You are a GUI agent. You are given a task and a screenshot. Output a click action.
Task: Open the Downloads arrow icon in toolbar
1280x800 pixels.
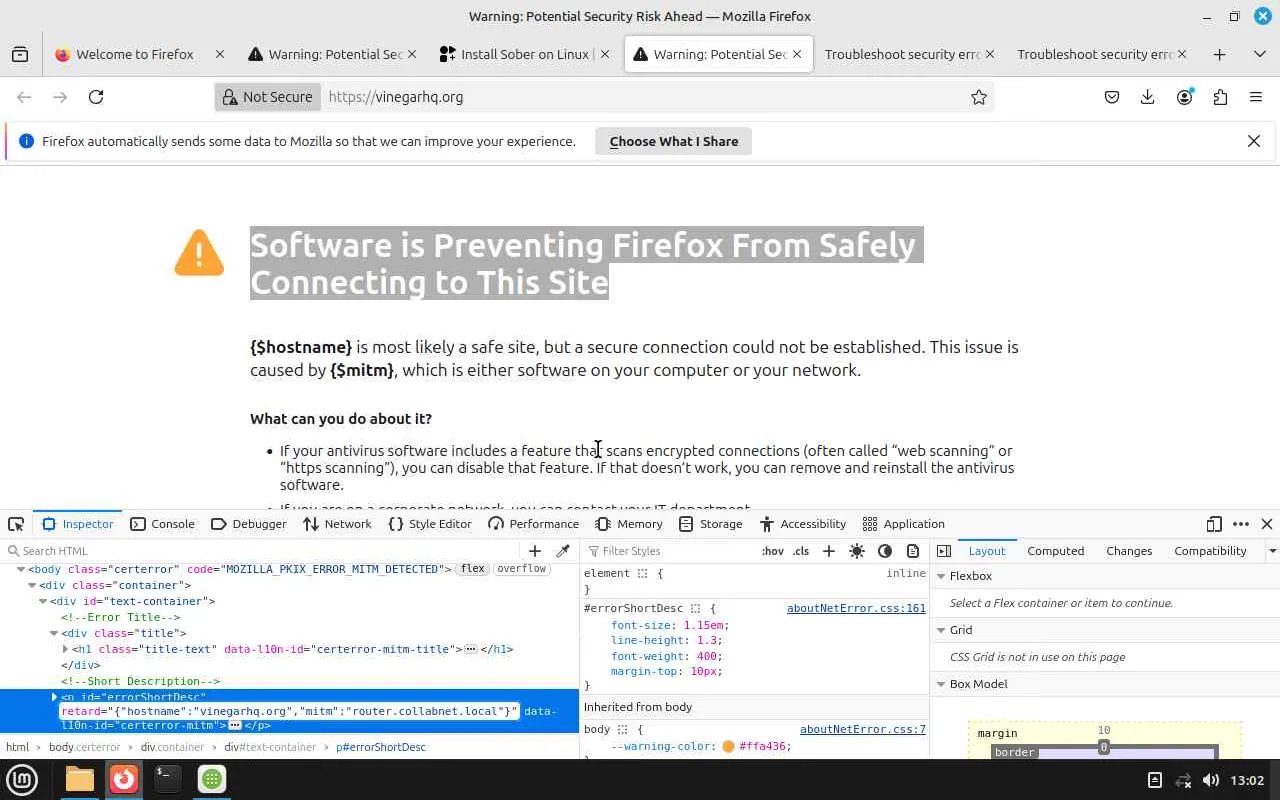pos(1148,97)
